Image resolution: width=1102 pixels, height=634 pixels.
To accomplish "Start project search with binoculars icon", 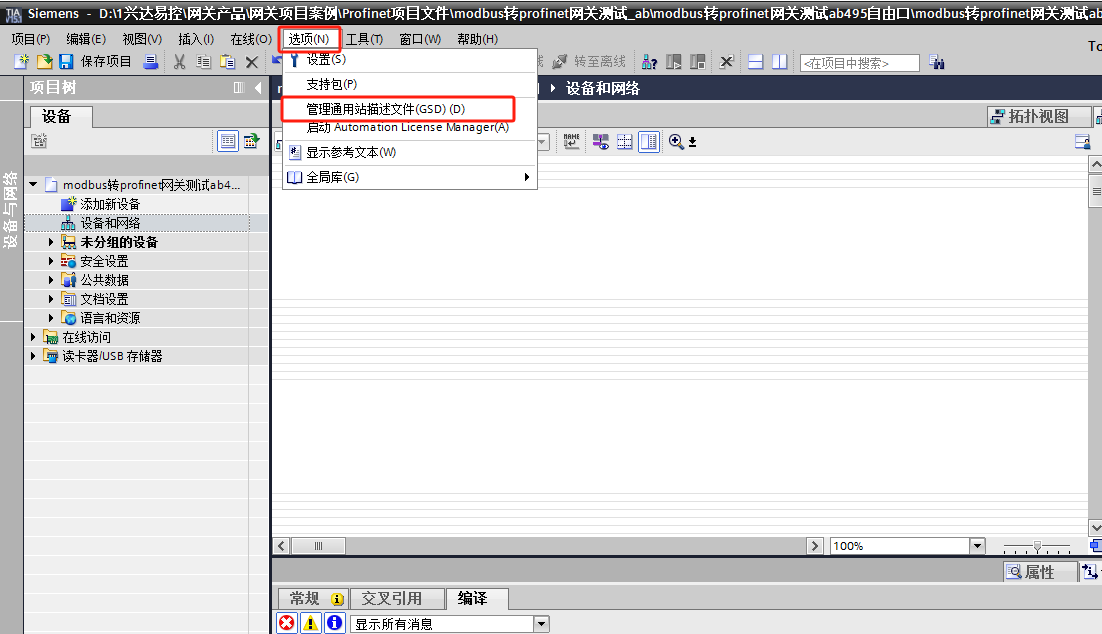I will pyautogui.click(x=937, y=62).
